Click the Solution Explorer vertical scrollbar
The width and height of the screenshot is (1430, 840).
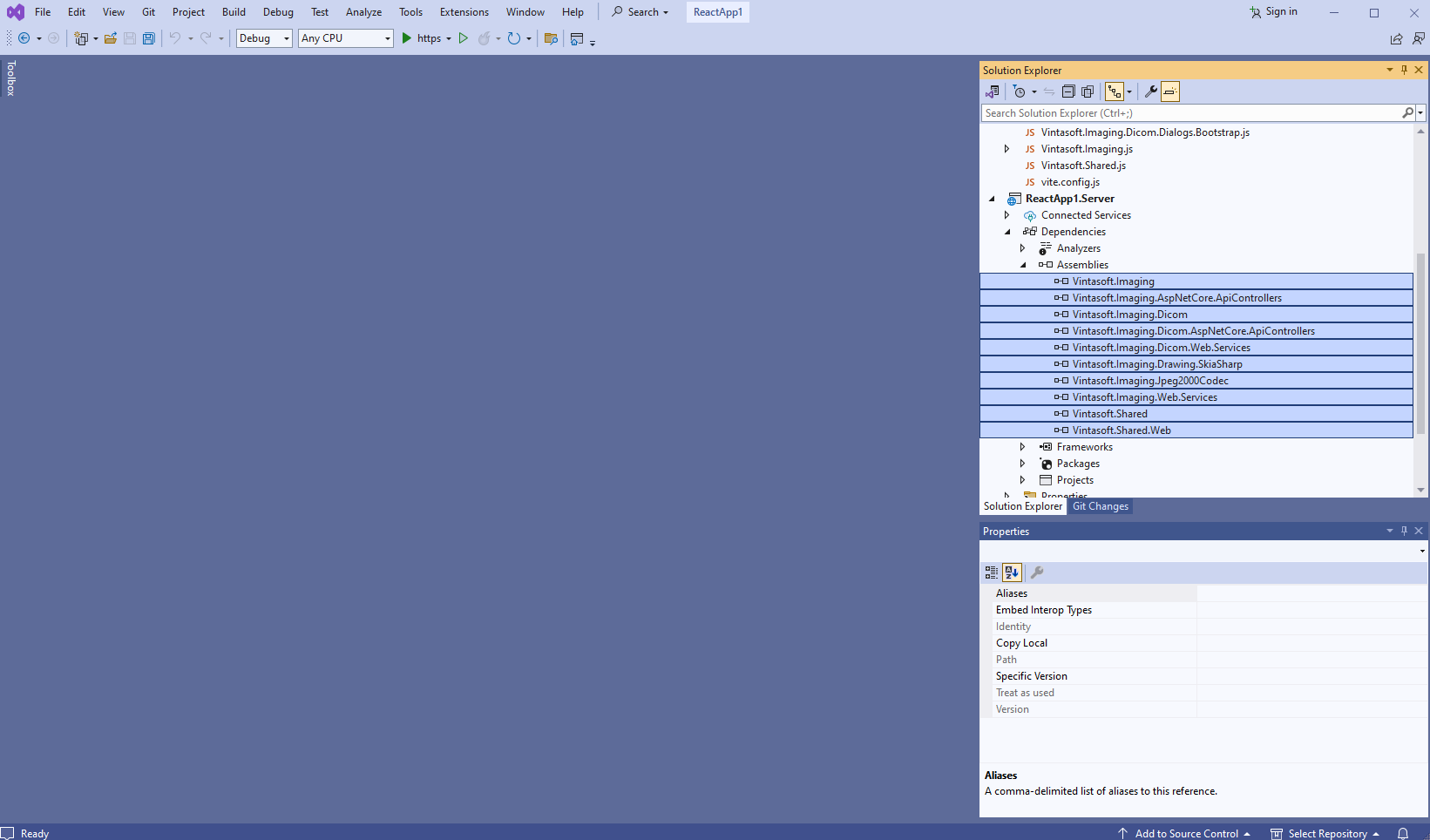(x=1420, y=349)
